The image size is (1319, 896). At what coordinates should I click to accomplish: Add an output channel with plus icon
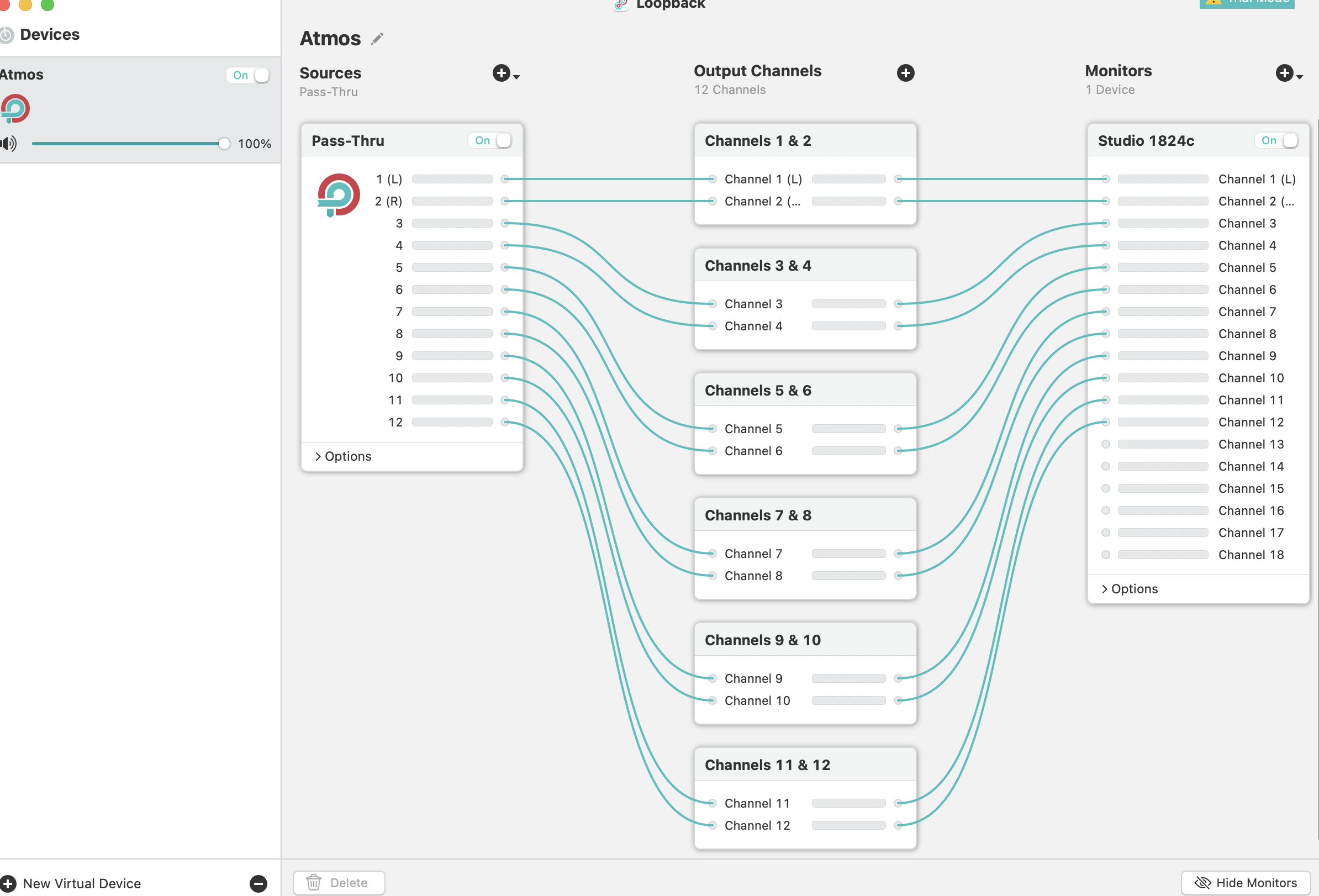click(905, 73)
